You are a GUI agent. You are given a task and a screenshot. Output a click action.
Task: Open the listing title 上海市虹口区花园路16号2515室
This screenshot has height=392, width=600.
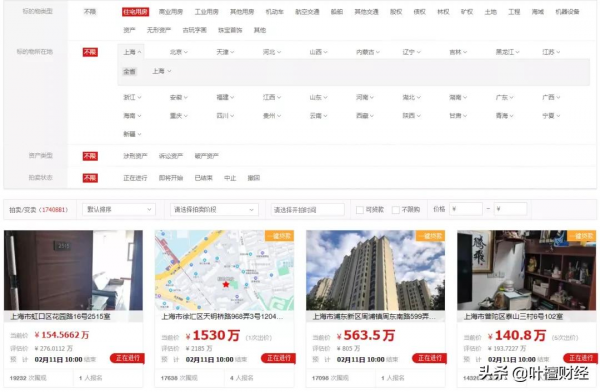(x=60, y=317)
